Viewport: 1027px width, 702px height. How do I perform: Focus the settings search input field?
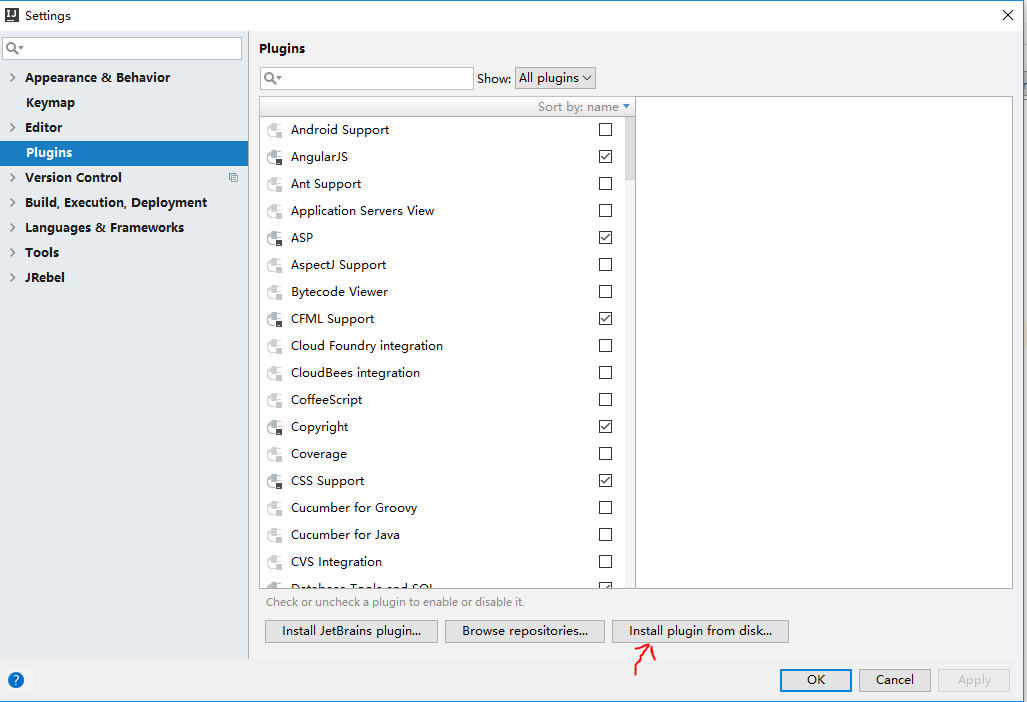click(122, 48)
